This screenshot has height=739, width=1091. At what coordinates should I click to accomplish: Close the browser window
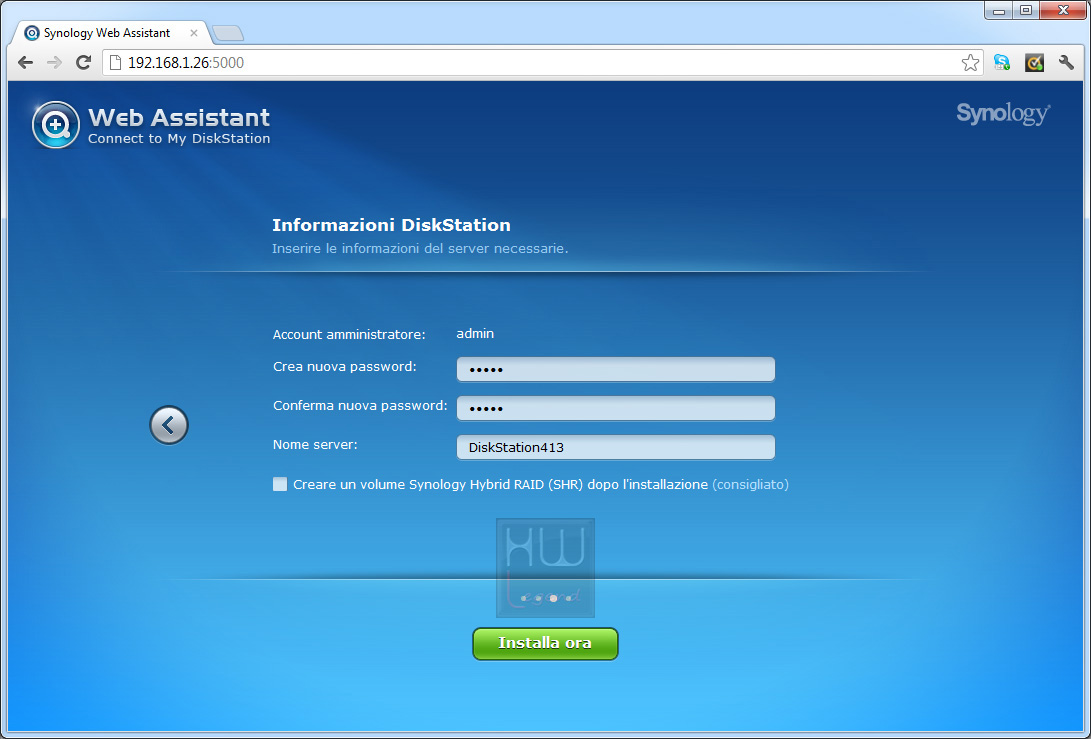[x=1062, y=10]
